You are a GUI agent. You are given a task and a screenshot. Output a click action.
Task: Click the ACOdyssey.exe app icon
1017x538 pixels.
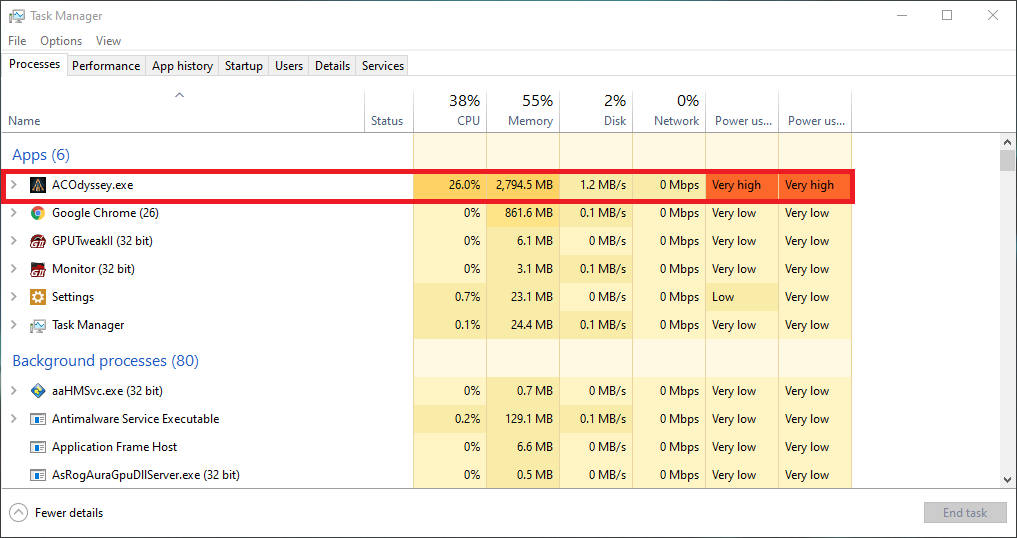(38, 185)
